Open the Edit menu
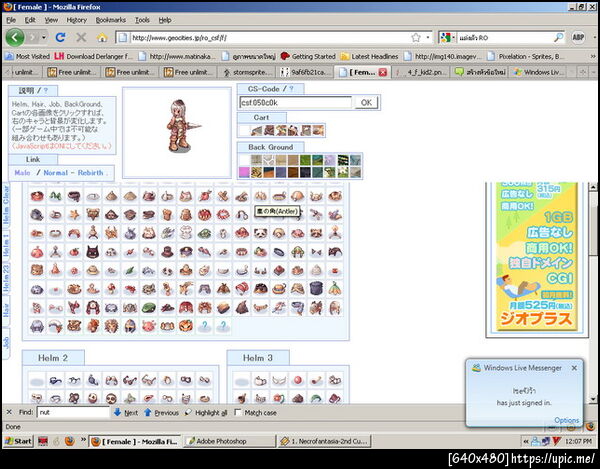Screen dimensions: 600x469 30,20
